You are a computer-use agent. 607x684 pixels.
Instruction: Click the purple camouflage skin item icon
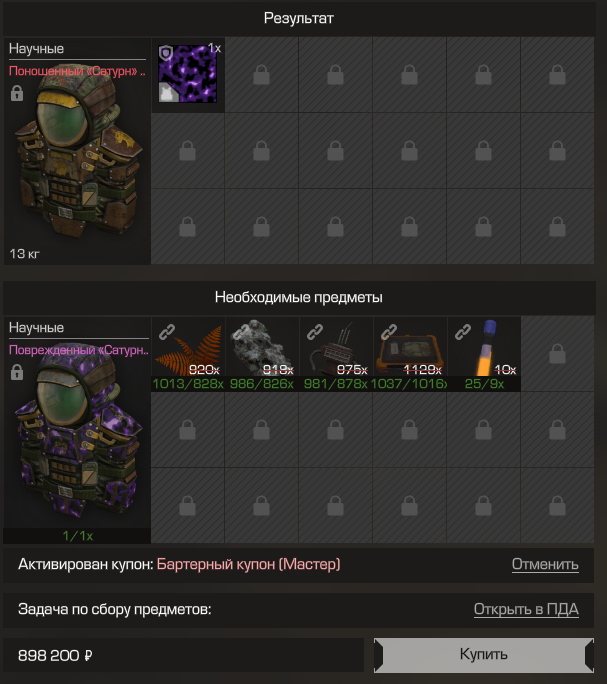[188, 74]
